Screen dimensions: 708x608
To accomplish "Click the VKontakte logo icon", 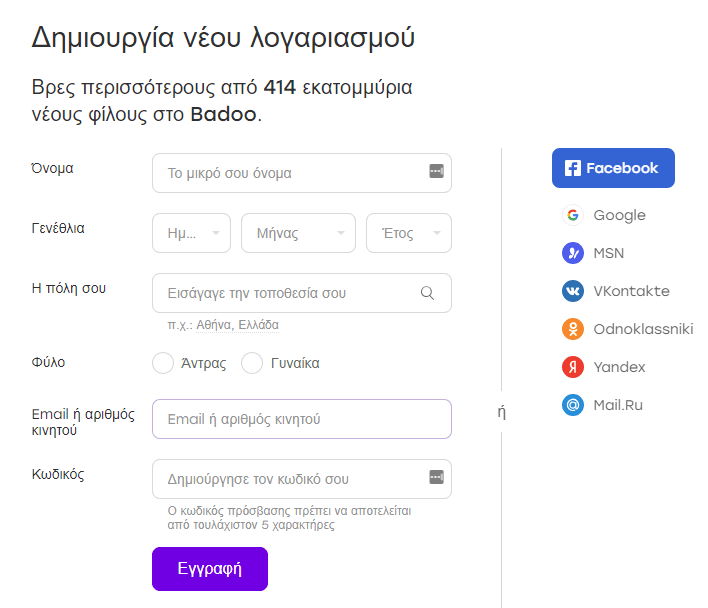I will pyautogui.click(x=572, y=291).
